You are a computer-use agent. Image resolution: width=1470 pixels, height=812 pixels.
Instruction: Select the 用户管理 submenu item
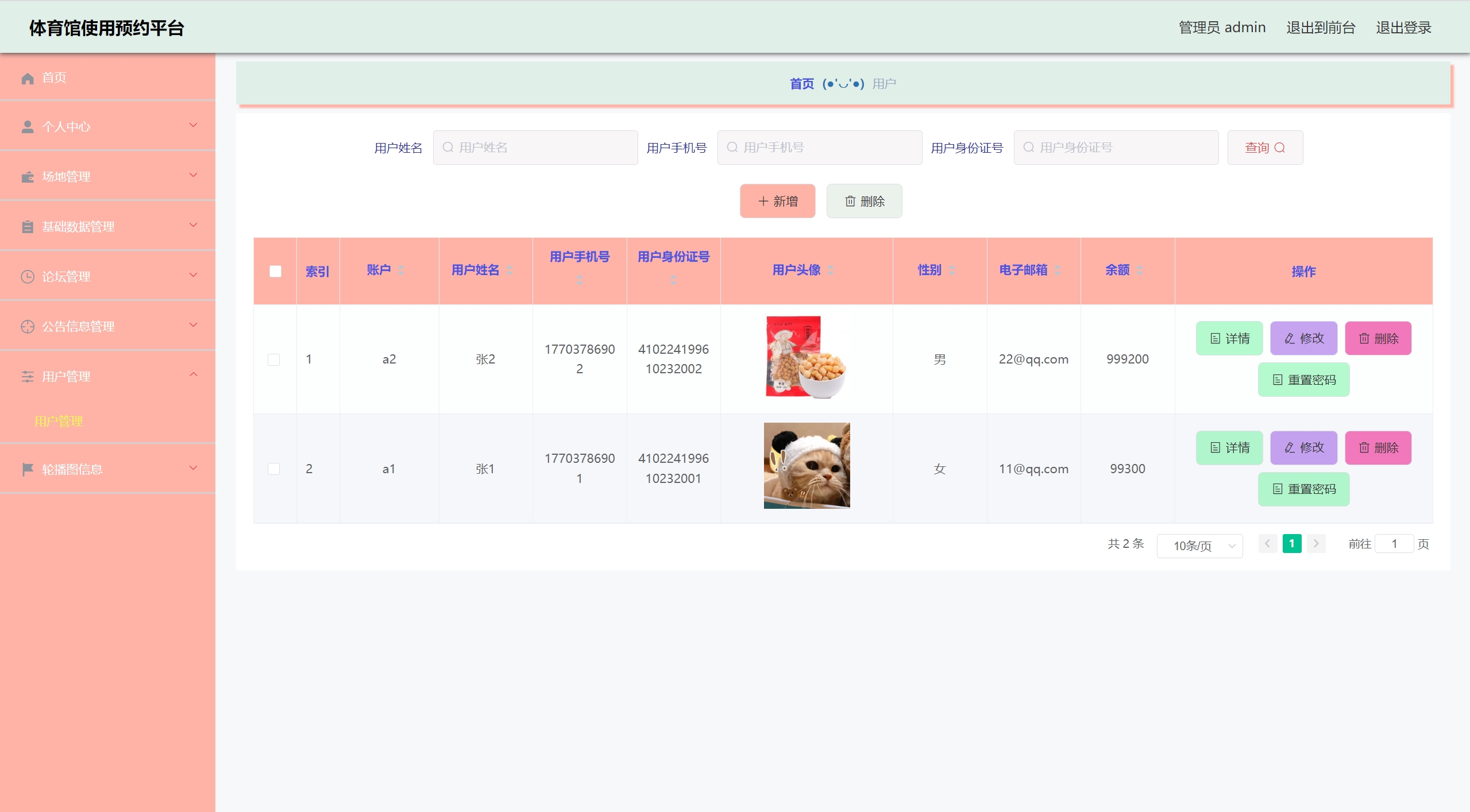[59, 421]
